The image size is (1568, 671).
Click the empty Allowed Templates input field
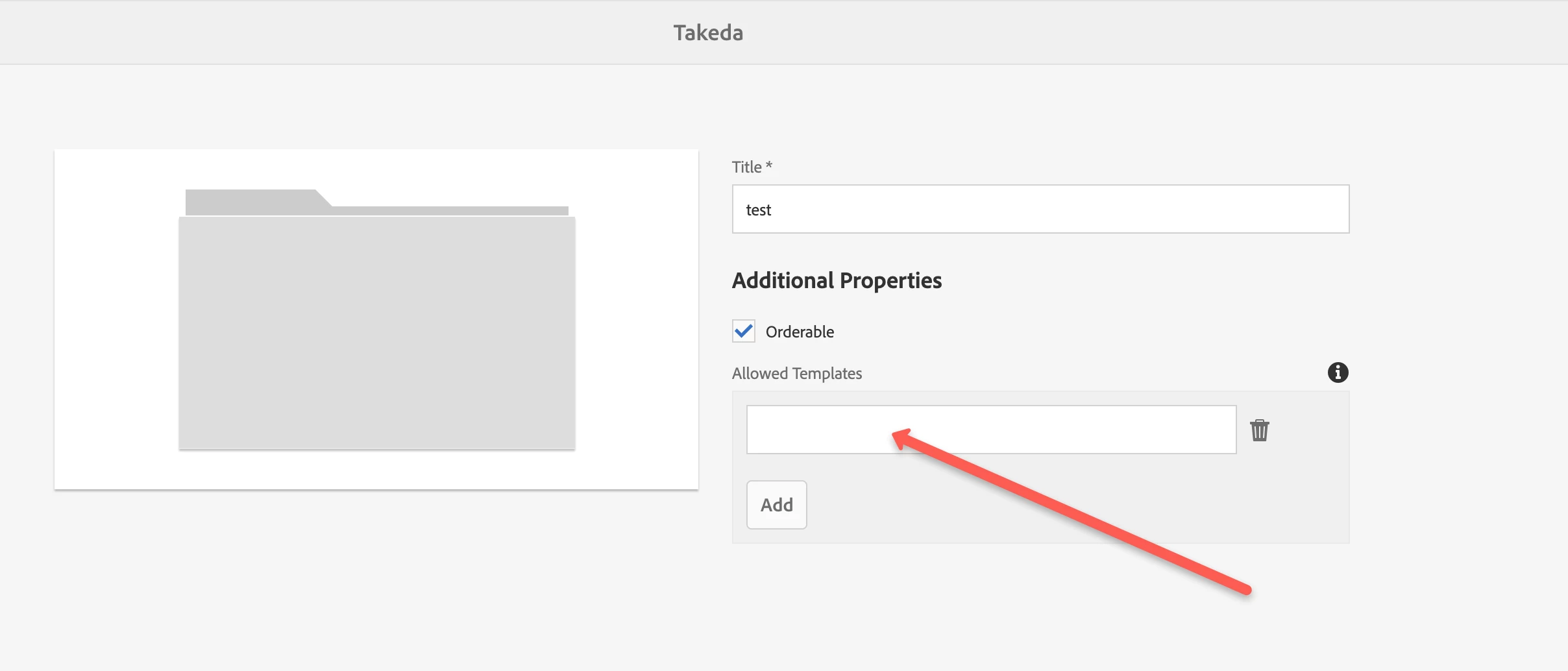991,430
